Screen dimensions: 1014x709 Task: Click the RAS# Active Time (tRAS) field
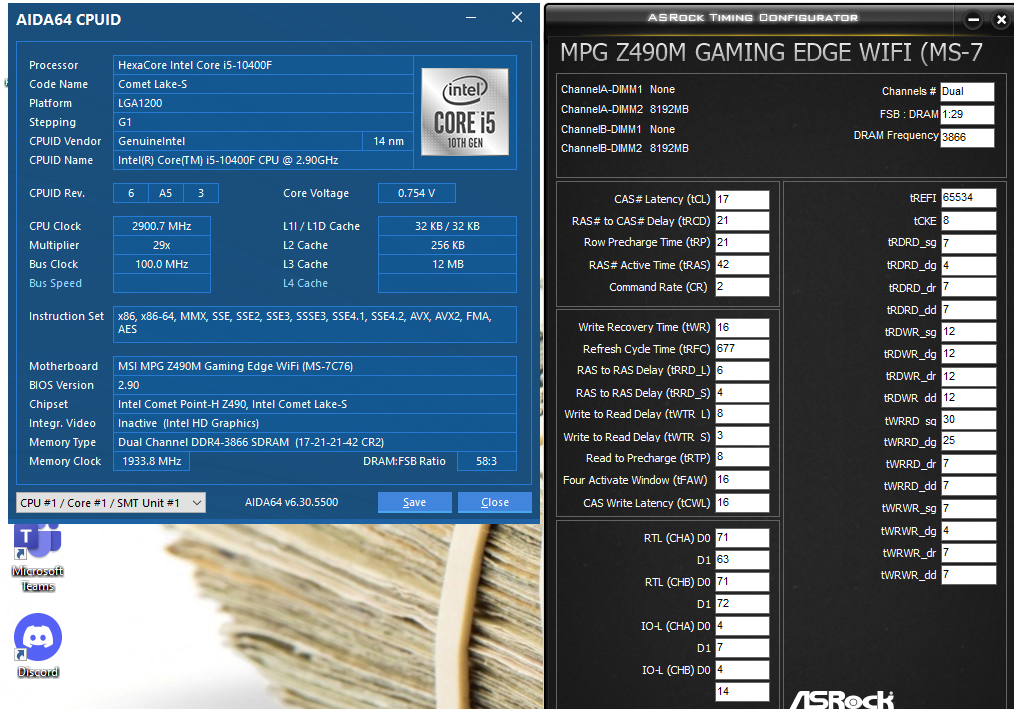coord(742,265)
